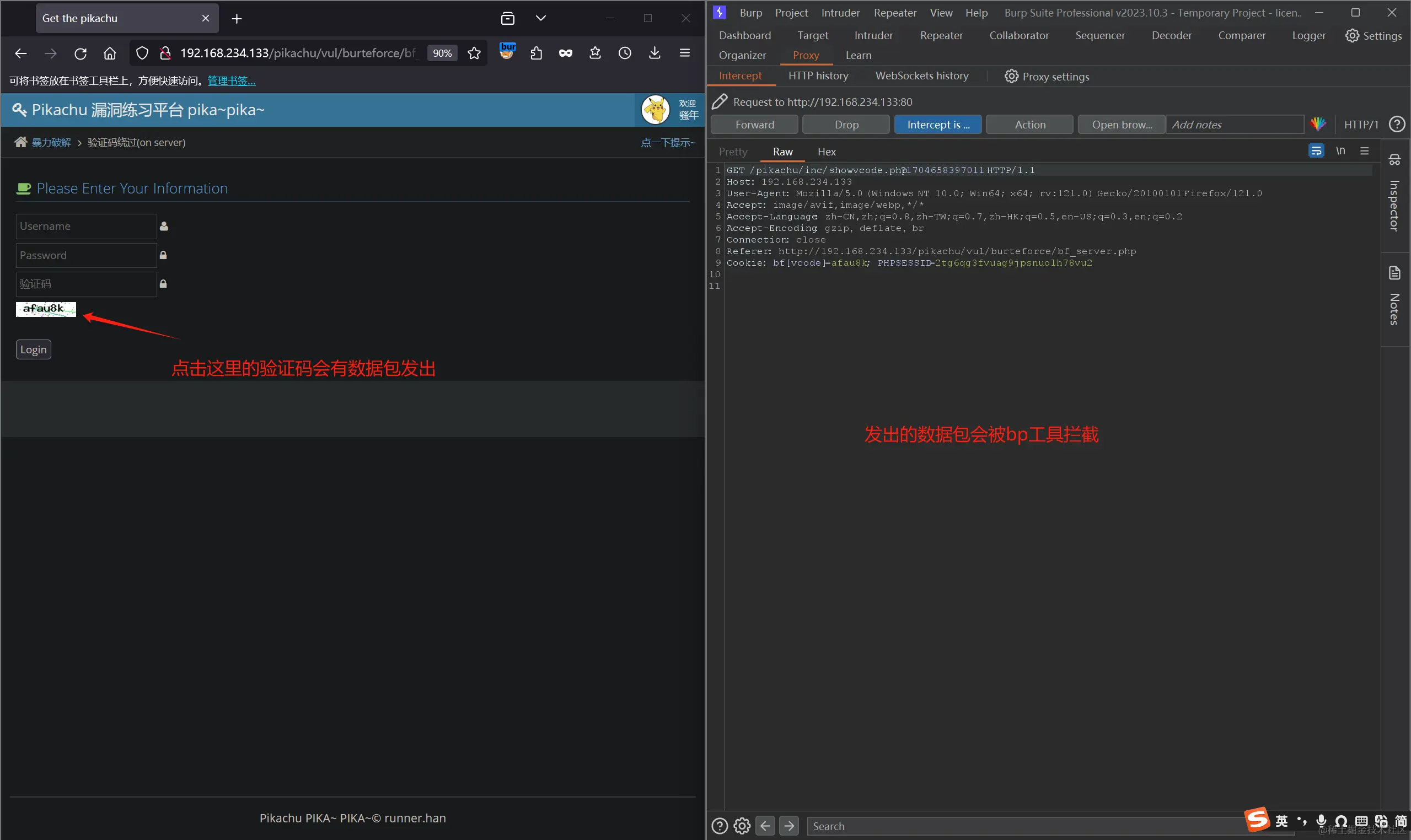This screenshot has height=840, width=1411.
Task: Open a new Firefox tab
Action: pyautogui.click(x=237, y=19)
